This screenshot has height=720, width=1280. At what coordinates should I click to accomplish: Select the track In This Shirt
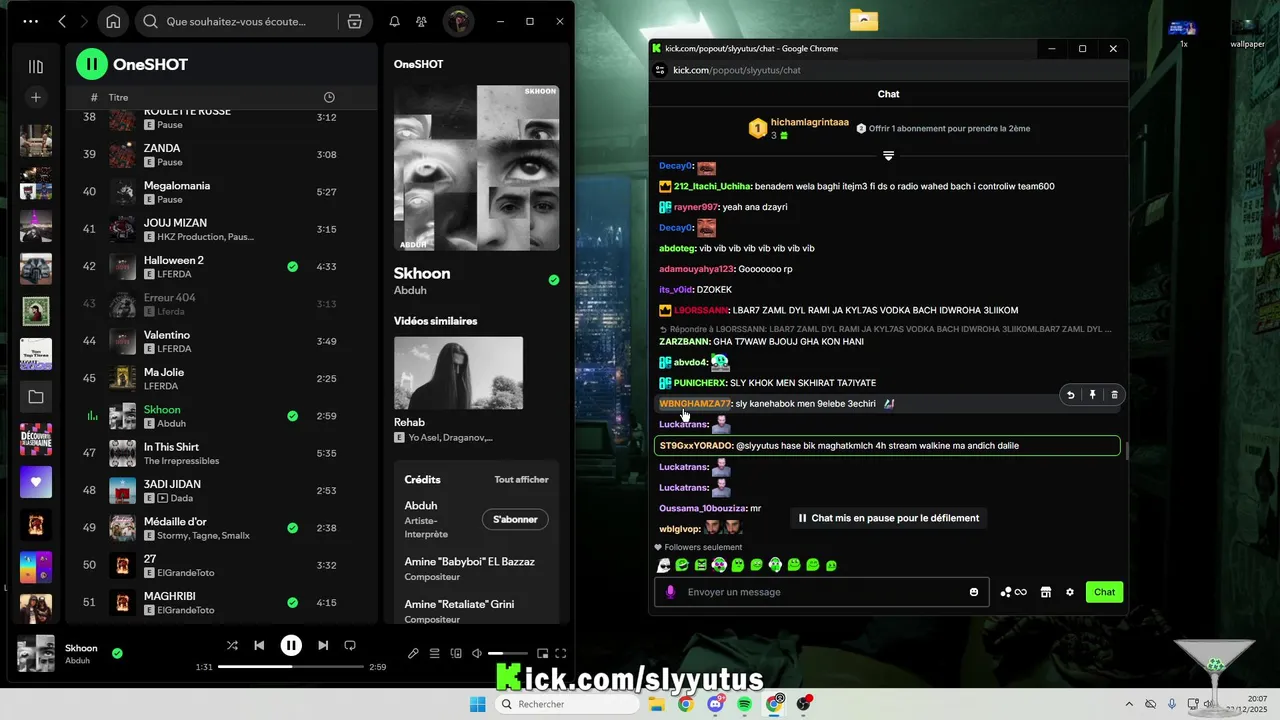[222, 453]
